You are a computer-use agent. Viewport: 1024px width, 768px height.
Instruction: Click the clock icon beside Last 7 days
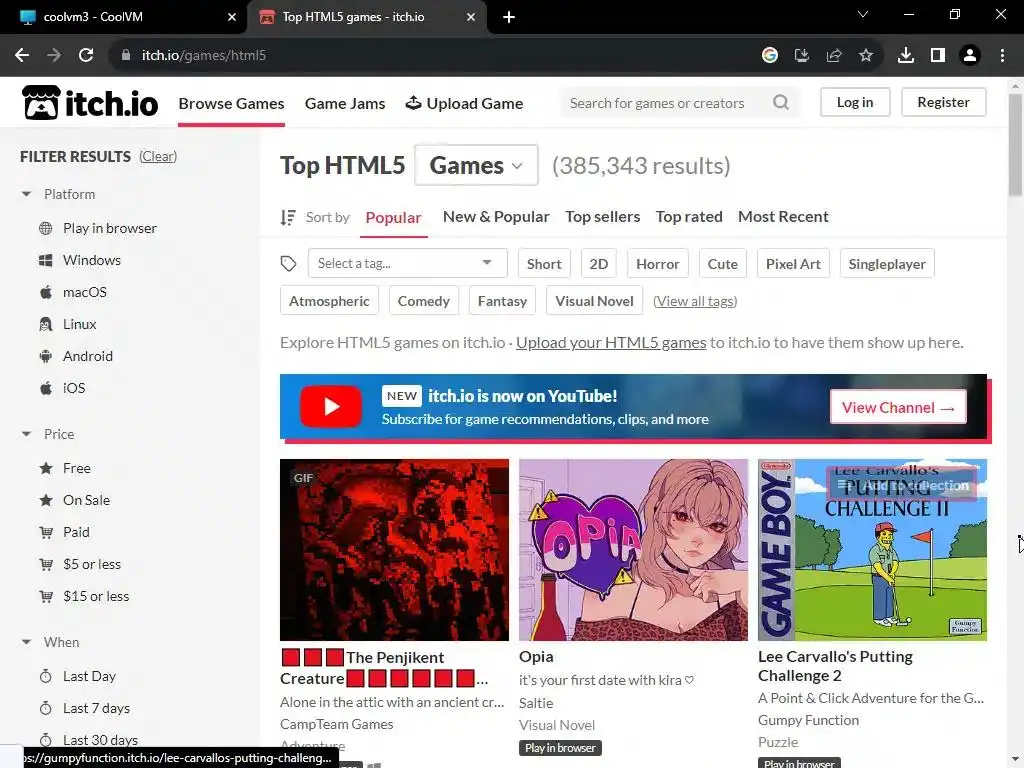pyautogui.click(x=46, y=708)
